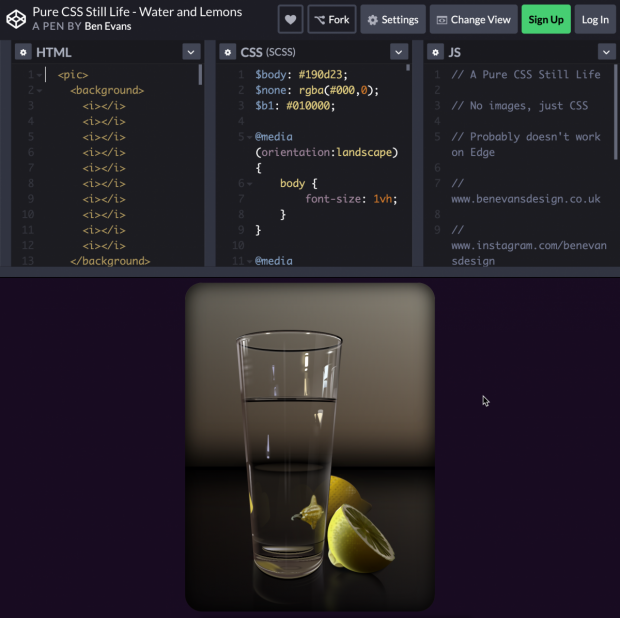Image resolution: width=620 pixels, height=618 pixels.
Task: Click the JS editor vertical scrollbar
Action: pos(615,112)
